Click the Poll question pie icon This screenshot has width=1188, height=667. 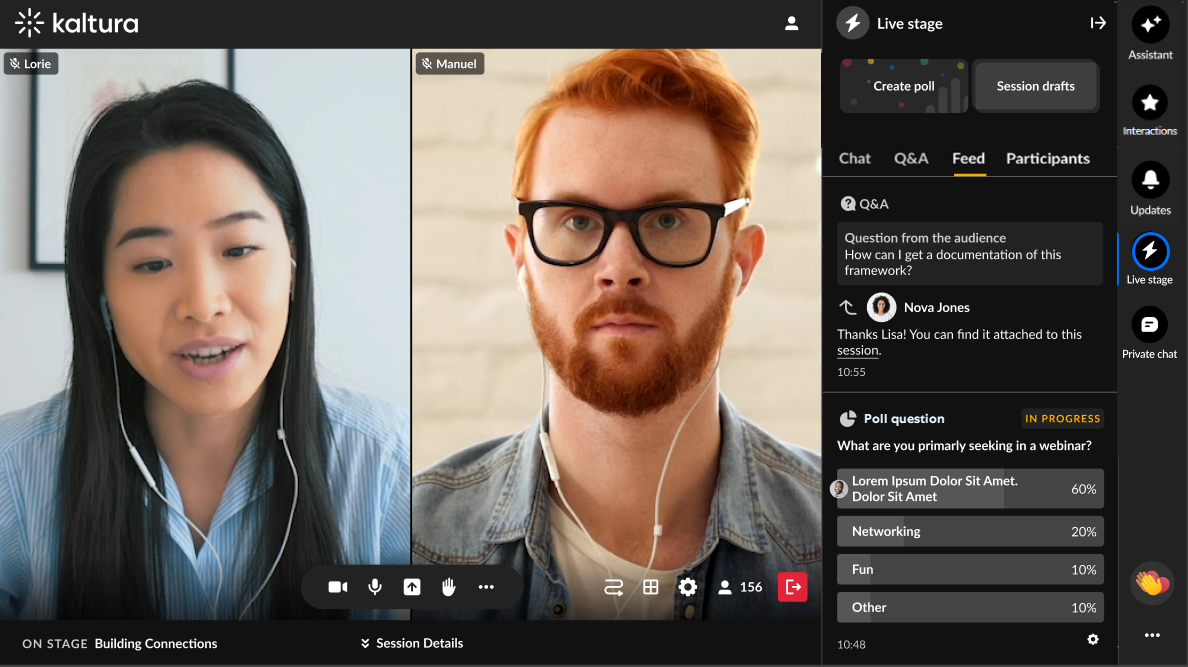coord(848,418)
